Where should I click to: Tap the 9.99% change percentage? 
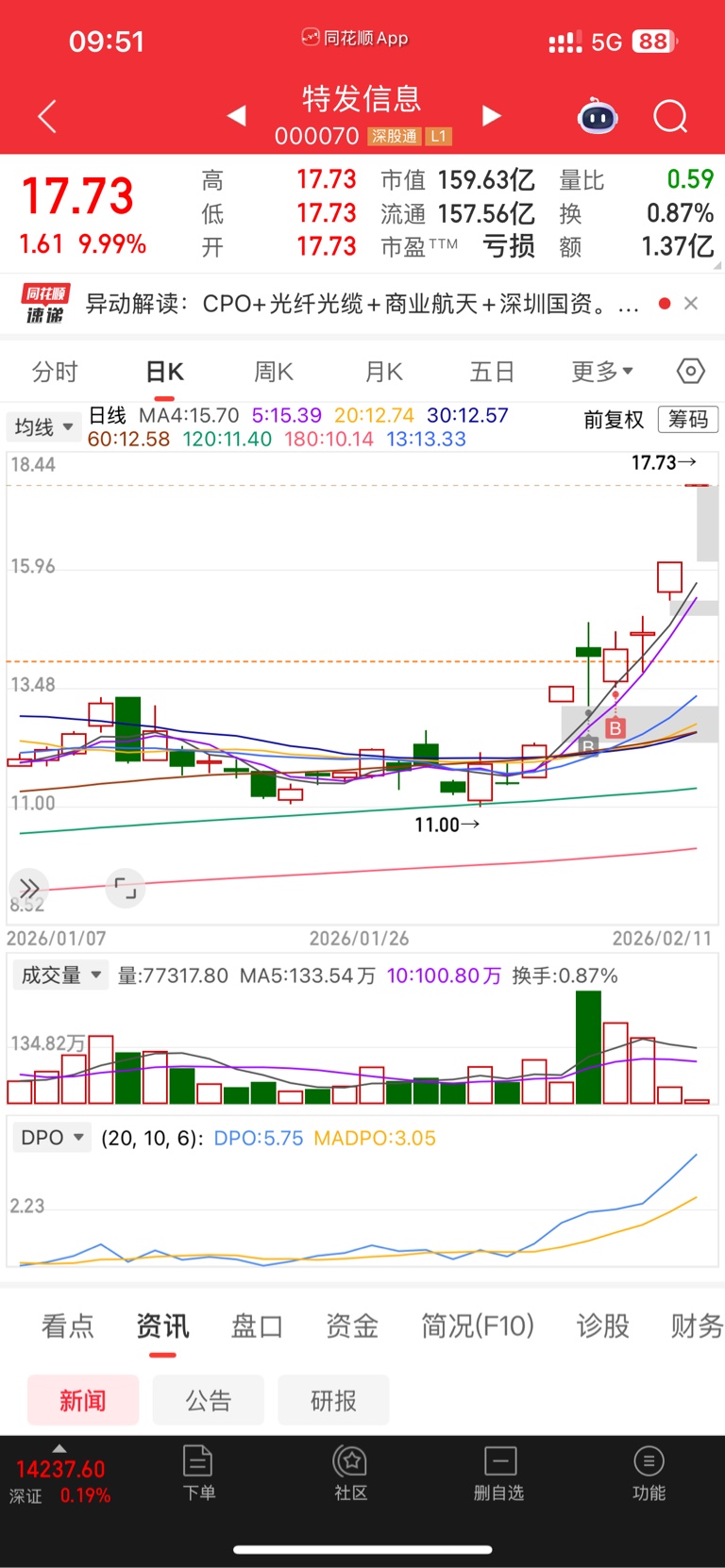[112, 244]
